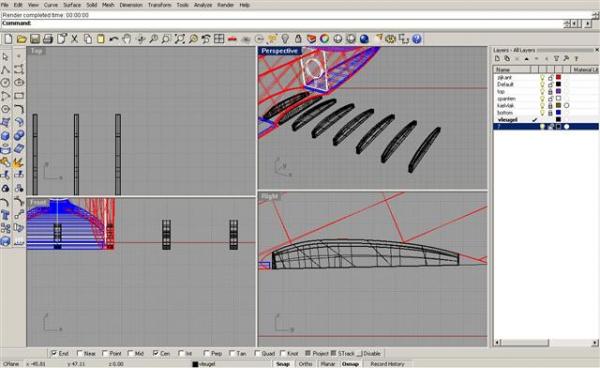This screenshot has height=368, width=600.
Task: Toggle the Ortho status bar button
Action: 305,364
